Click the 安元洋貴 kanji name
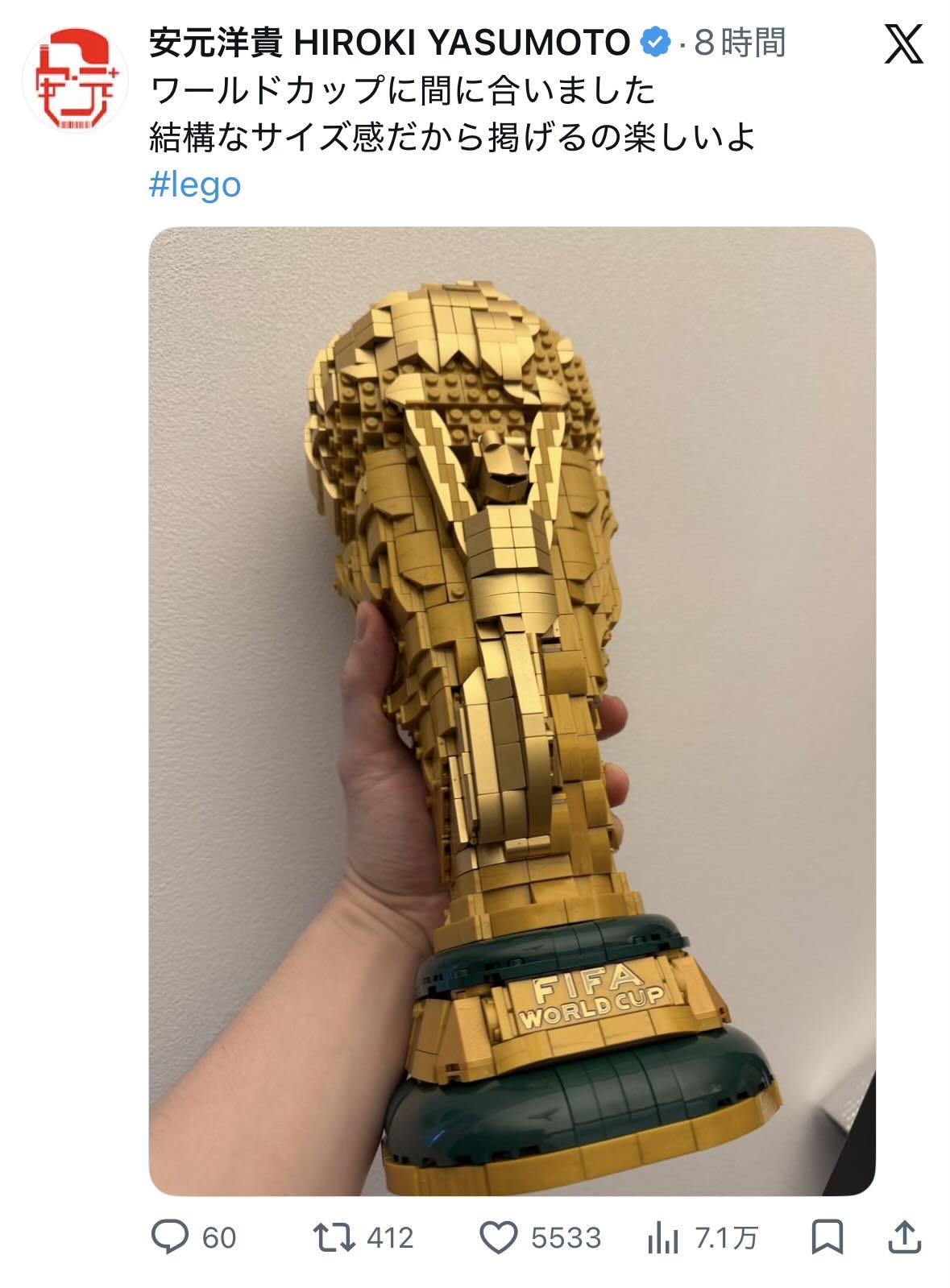This screenshot has height=1288, width=950. tap(216, 42)
